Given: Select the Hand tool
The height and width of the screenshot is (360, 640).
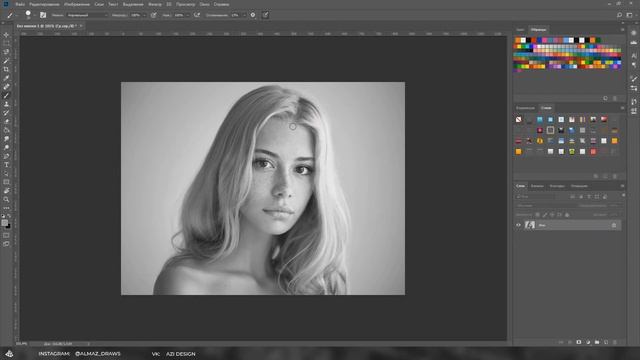Looking at the screenshot, I should coord(6,191).
